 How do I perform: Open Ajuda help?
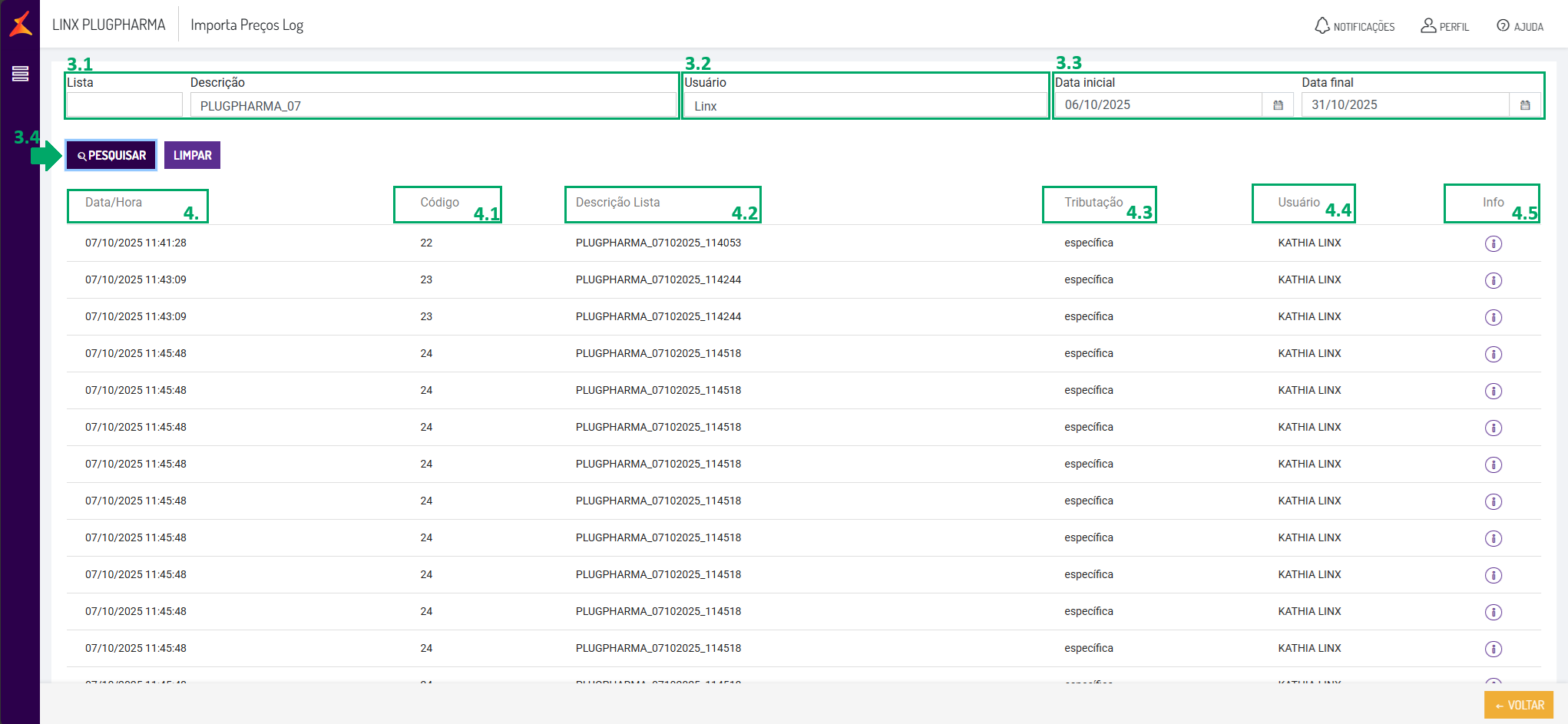coord(1520,26)
